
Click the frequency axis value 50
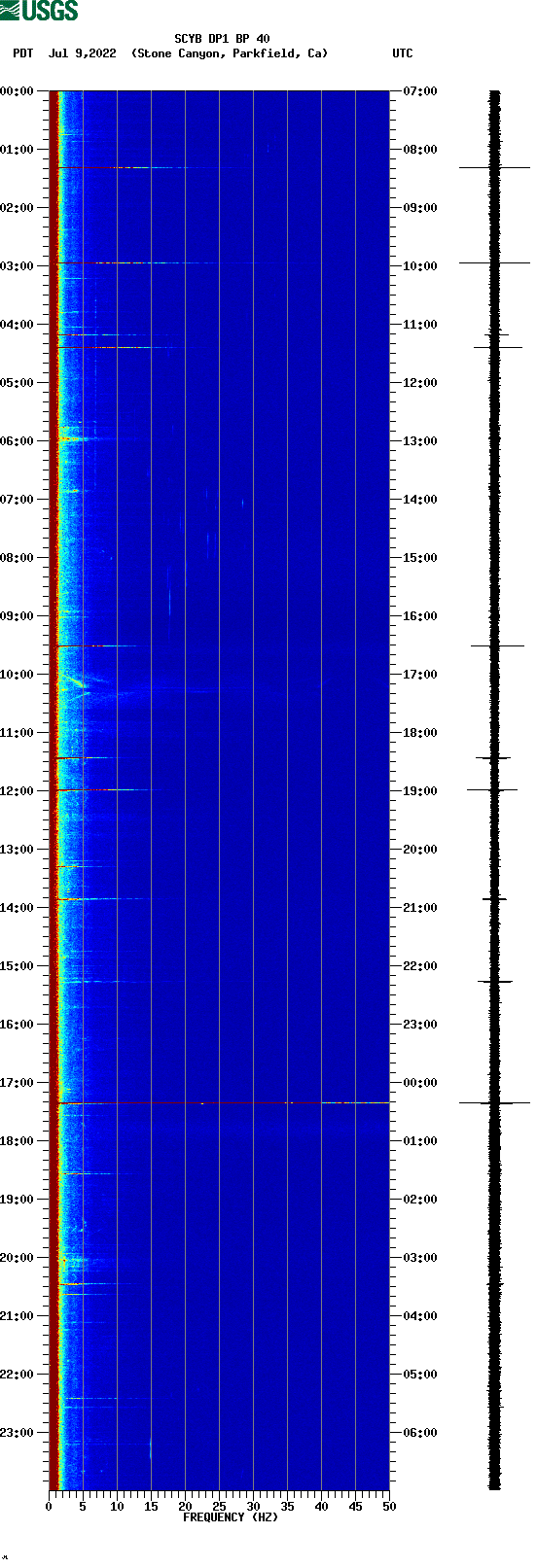(389, 1507)
